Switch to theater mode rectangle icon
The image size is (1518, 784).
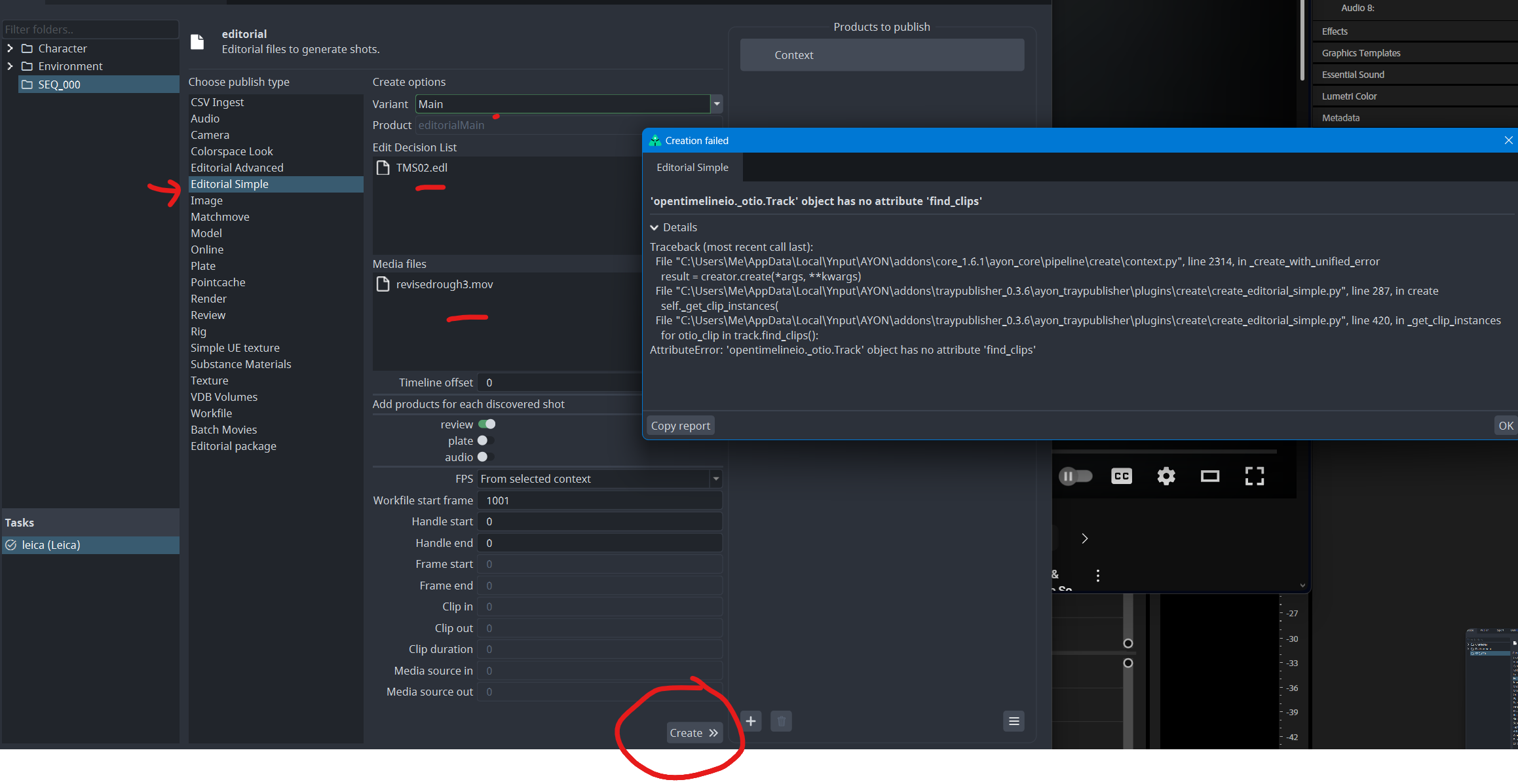1209,476
